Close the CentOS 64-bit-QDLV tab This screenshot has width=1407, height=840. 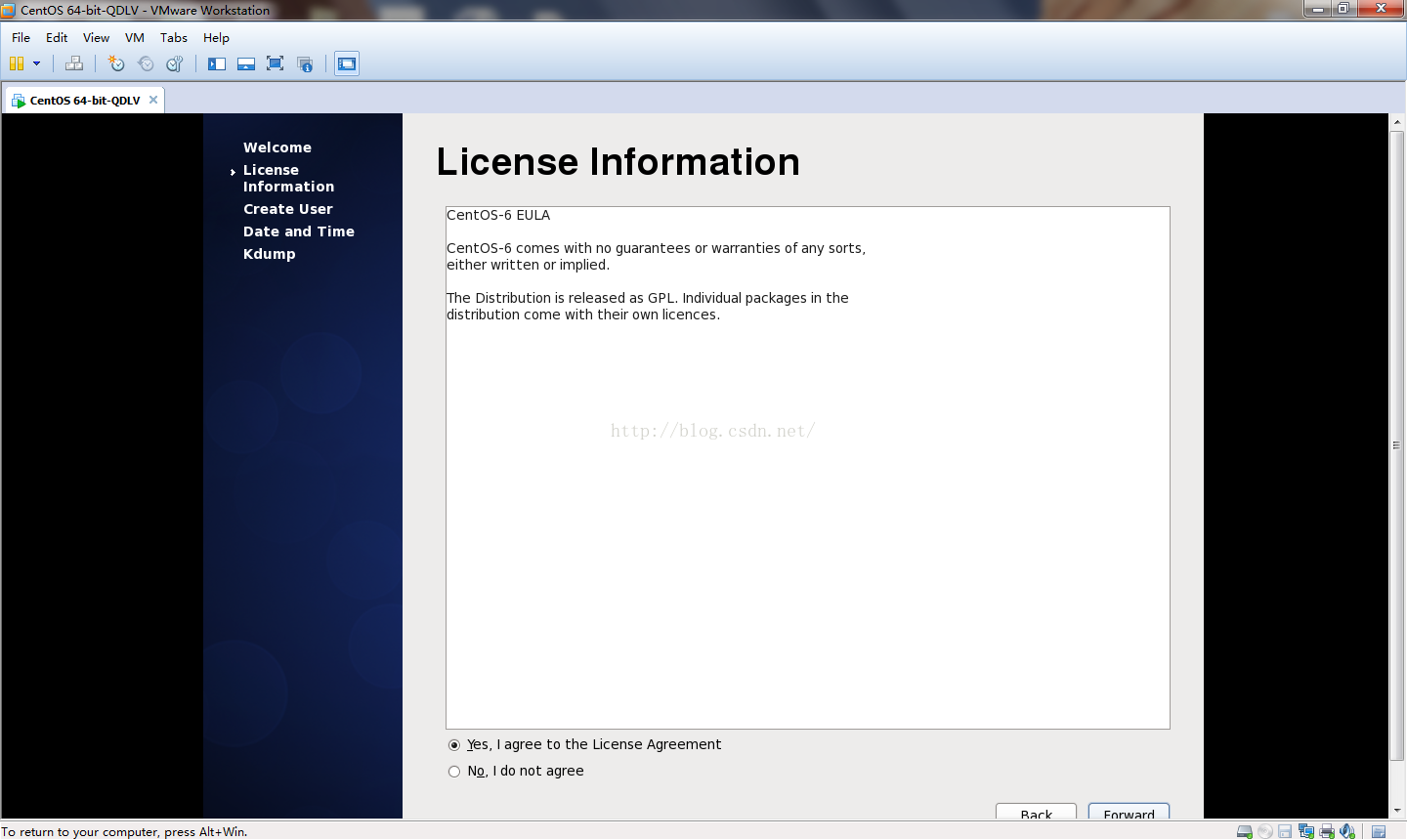(x=153, y=100)
